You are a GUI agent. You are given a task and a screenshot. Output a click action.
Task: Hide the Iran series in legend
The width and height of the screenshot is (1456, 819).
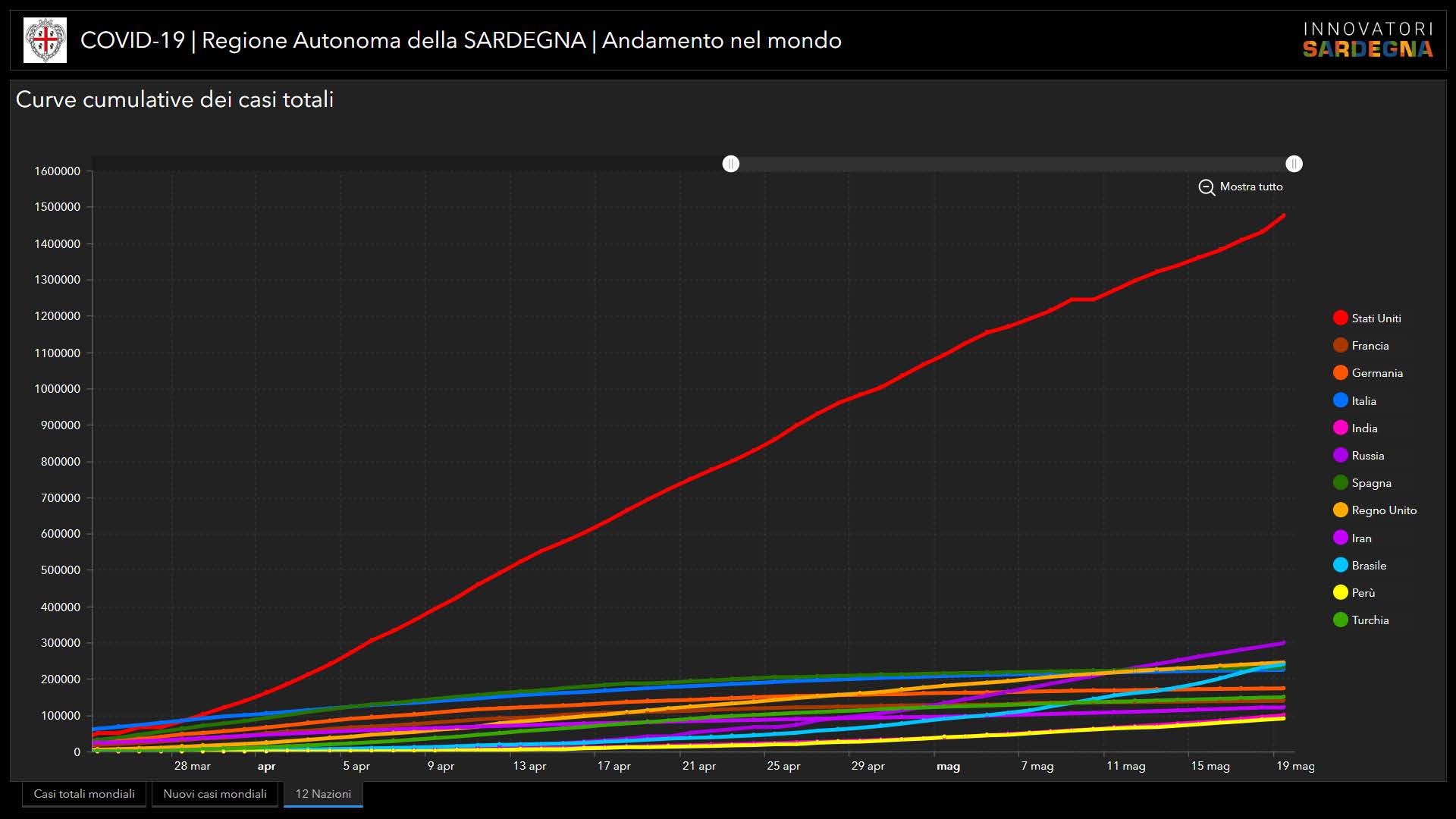(x=1340, y=538)
